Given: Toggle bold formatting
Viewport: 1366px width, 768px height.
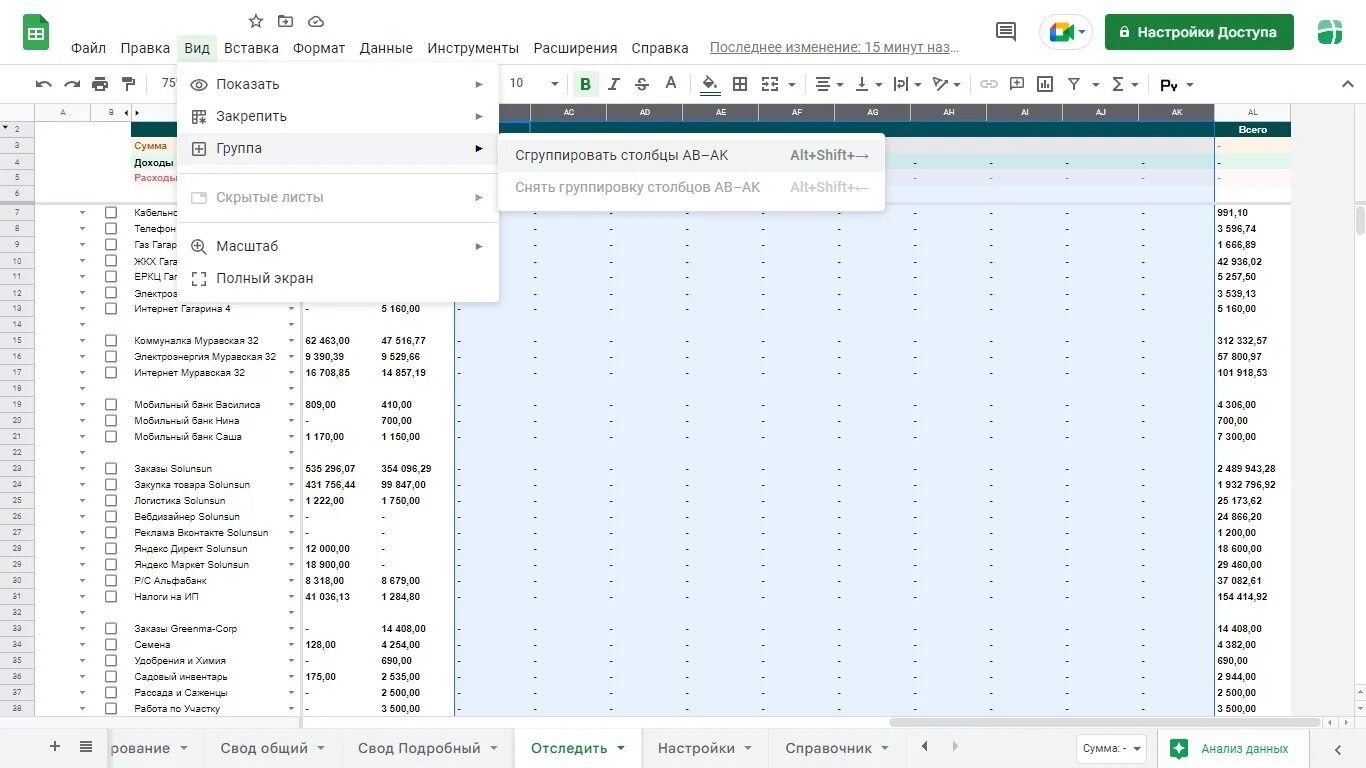Looking at the screenshot, I should (x=585, y=84).
